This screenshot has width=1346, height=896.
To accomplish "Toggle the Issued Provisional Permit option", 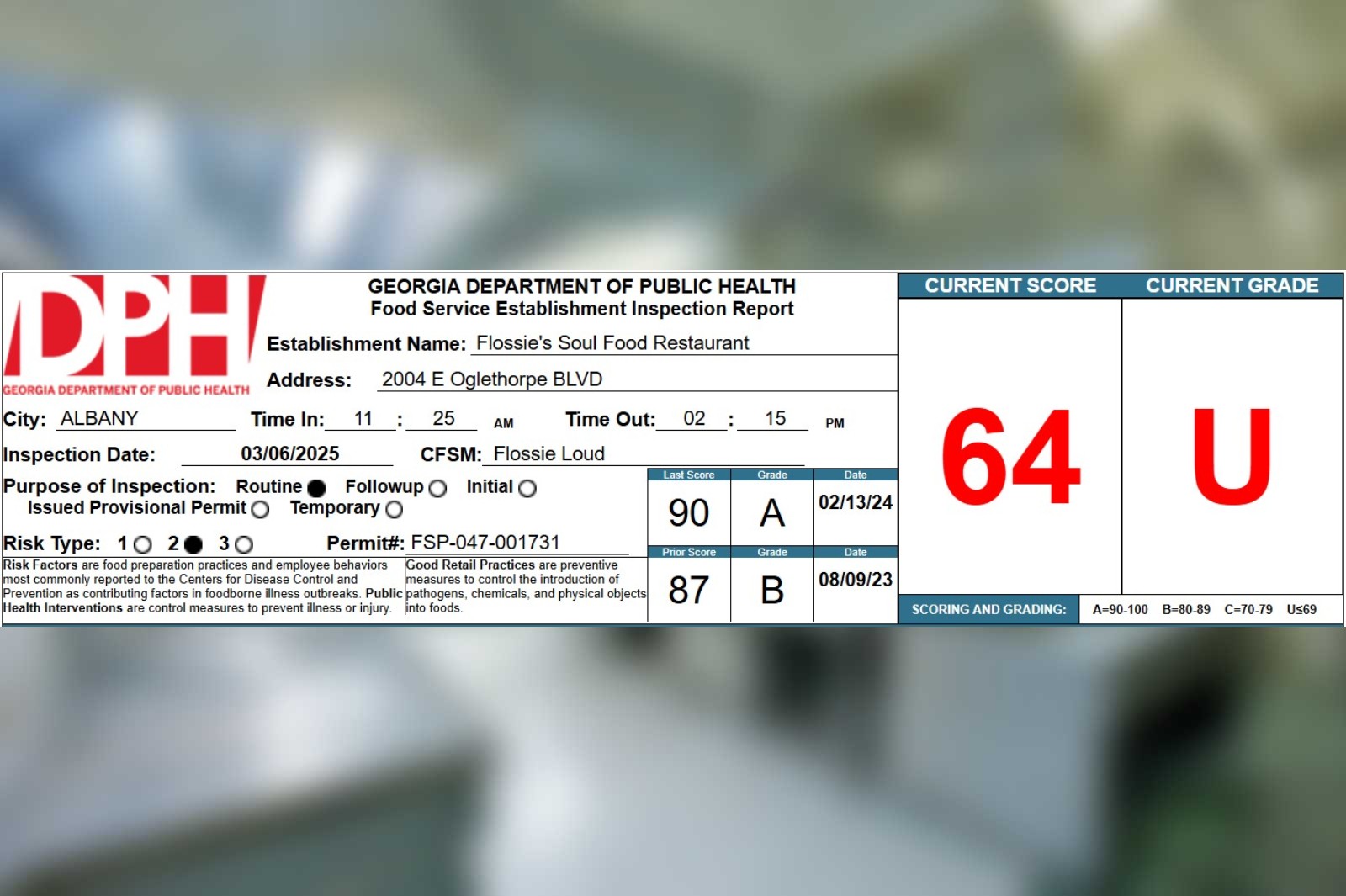I will click(x=260, y=509).
